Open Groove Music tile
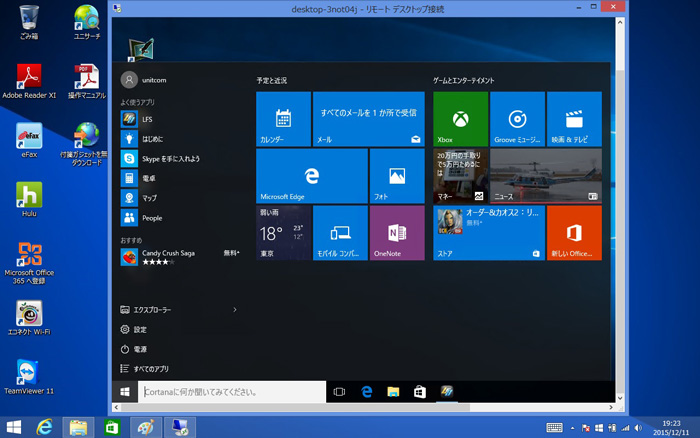This screenshot has height=438, width=700. tap(517, 119)
